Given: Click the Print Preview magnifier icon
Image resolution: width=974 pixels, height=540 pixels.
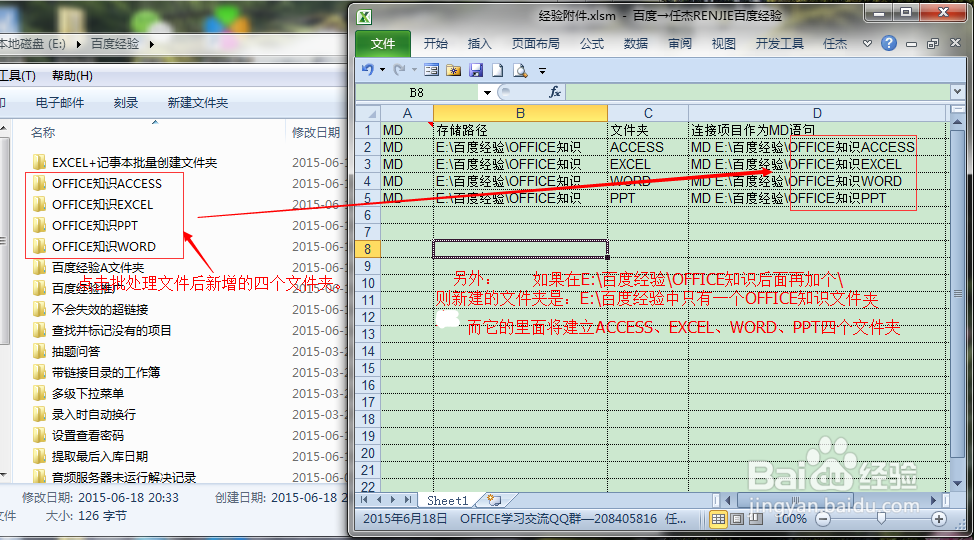Looking at the screenshot, I should coord(520,70).
